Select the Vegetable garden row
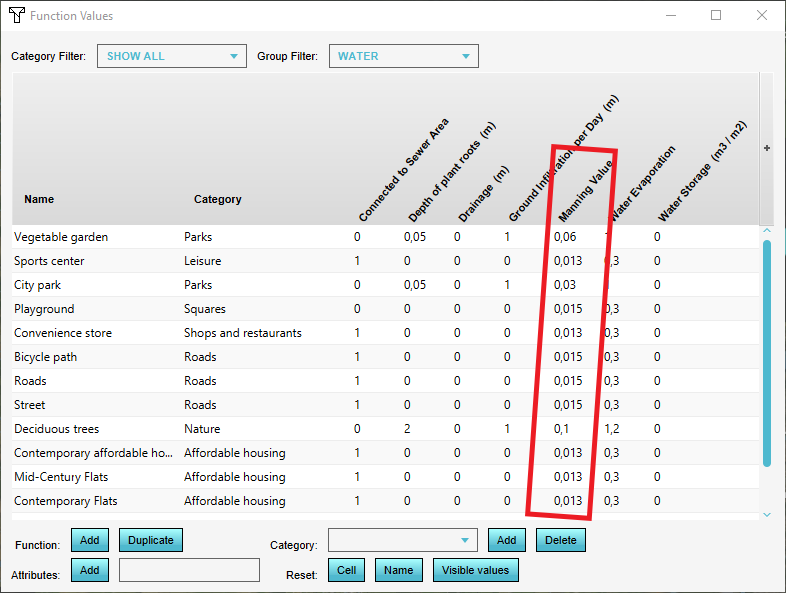Screen dimensions: 786x593 click(61, 237)
